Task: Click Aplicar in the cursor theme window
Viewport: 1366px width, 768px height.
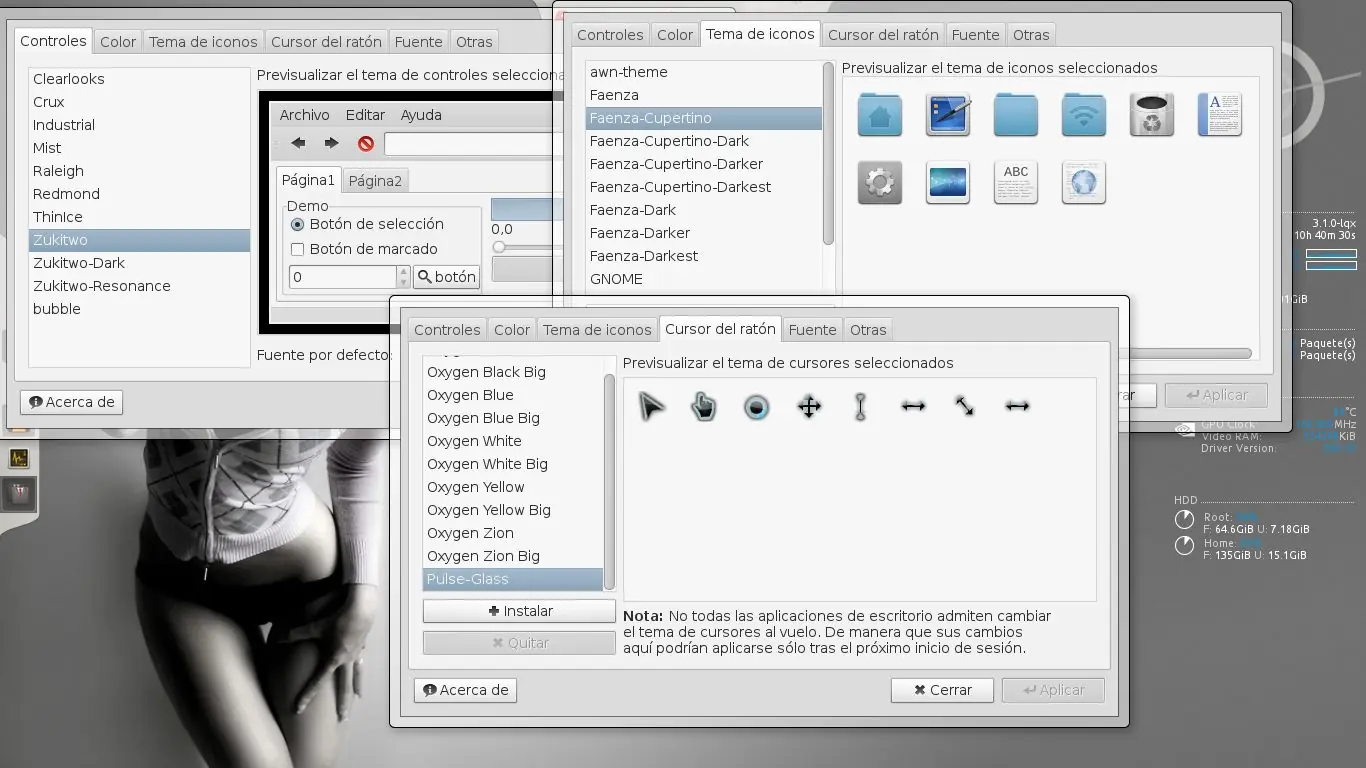Action: click(1052, 690)
